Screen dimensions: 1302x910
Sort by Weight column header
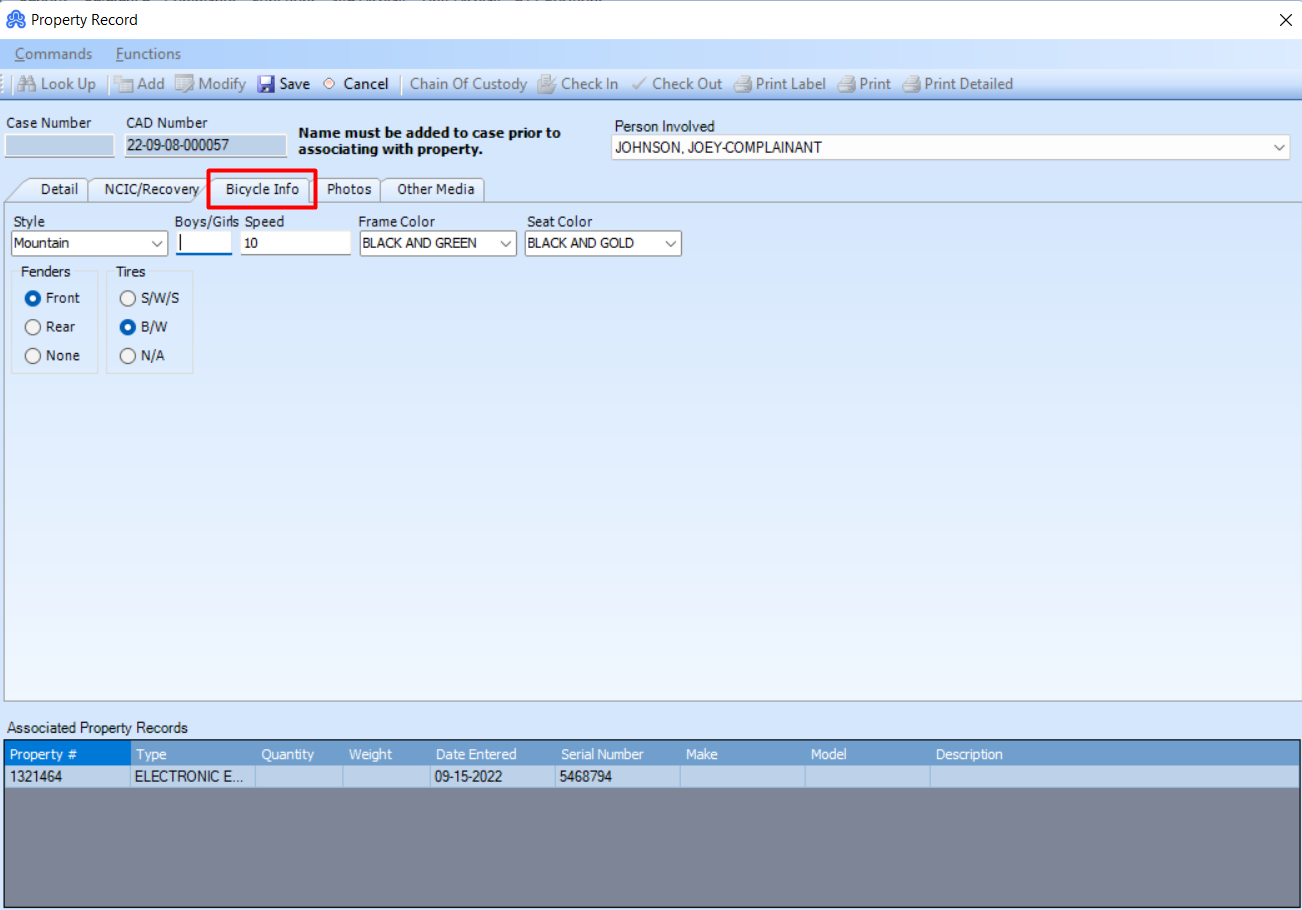387,754
